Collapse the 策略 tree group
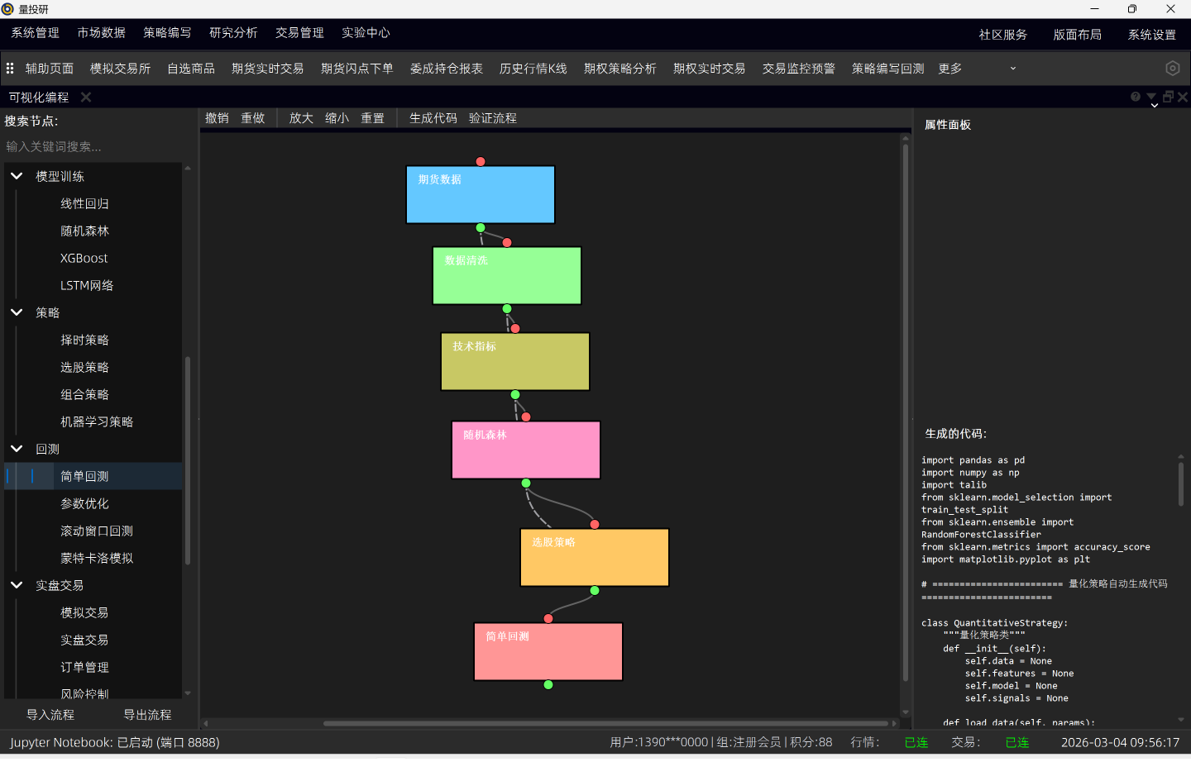This screenshot has width=1191, height=759. point(17,313)
